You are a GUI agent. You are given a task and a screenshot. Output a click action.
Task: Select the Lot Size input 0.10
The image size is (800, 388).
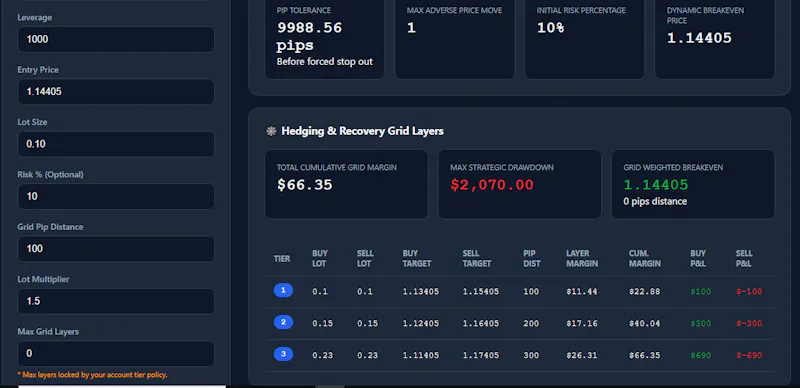[x=116, y=144]
